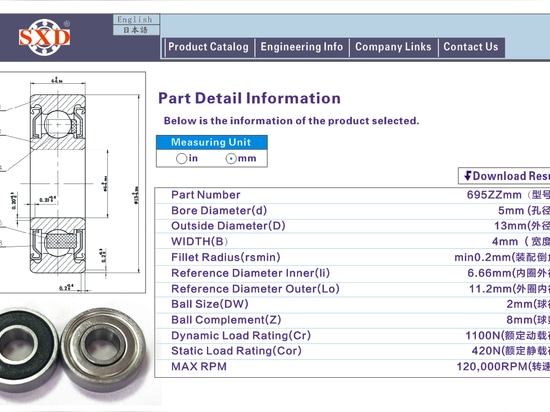Switch language to Japanese 日本语
Screen dimensions: 550x412
coord(136,30)
